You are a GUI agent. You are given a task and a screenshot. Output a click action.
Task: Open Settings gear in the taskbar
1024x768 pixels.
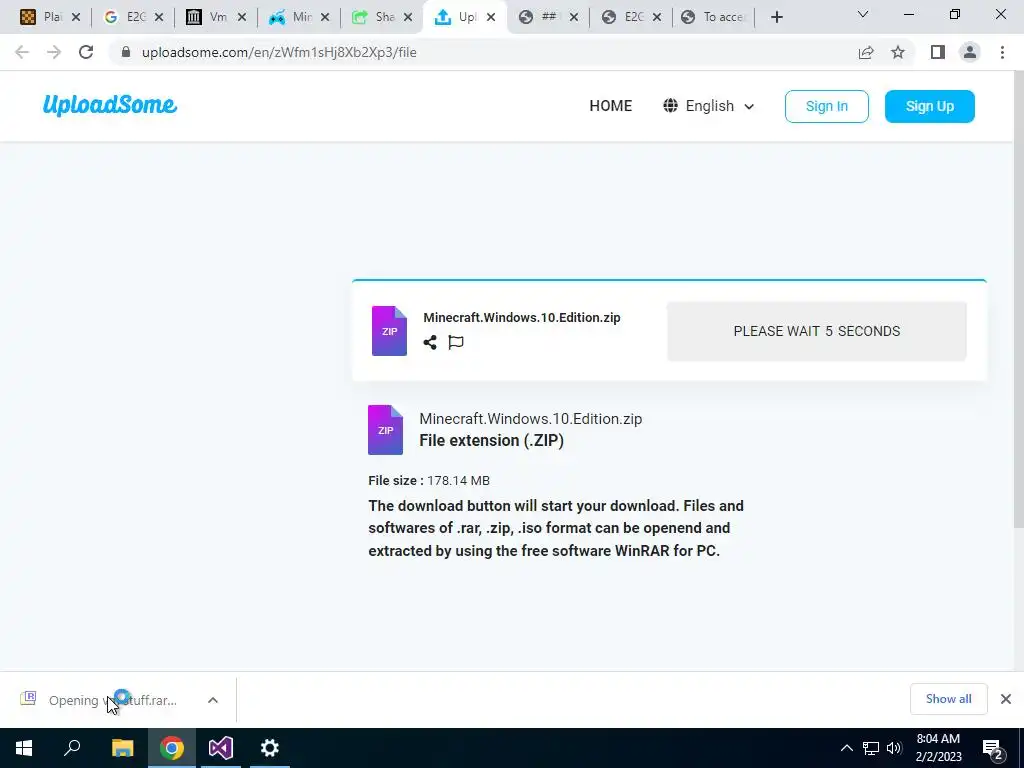tap(270, 748)
